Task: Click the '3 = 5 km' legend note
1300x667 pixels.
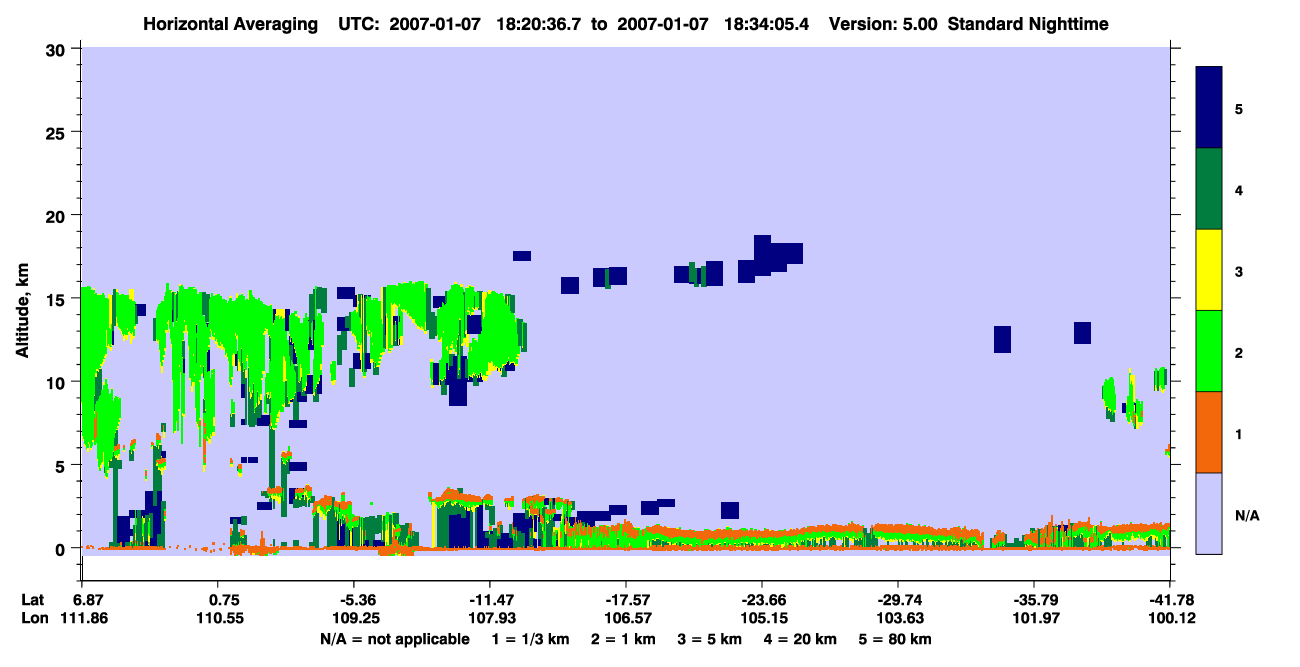Action: point(708,639)
